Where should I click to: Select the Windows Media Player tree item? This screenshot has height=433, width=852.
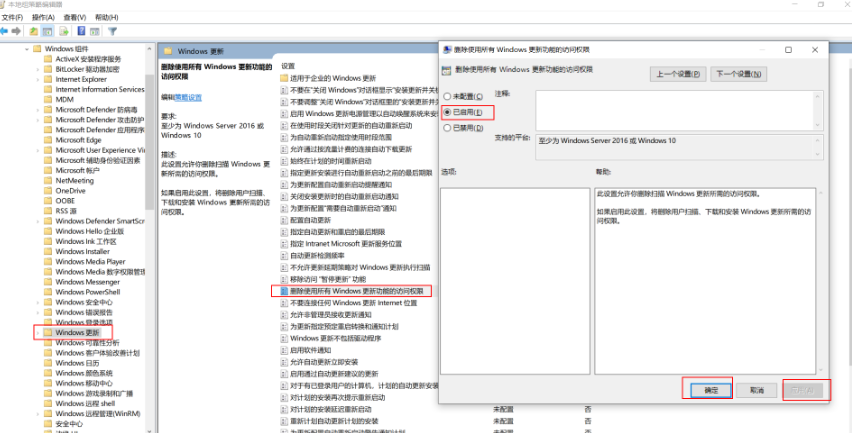click(90, 261)
